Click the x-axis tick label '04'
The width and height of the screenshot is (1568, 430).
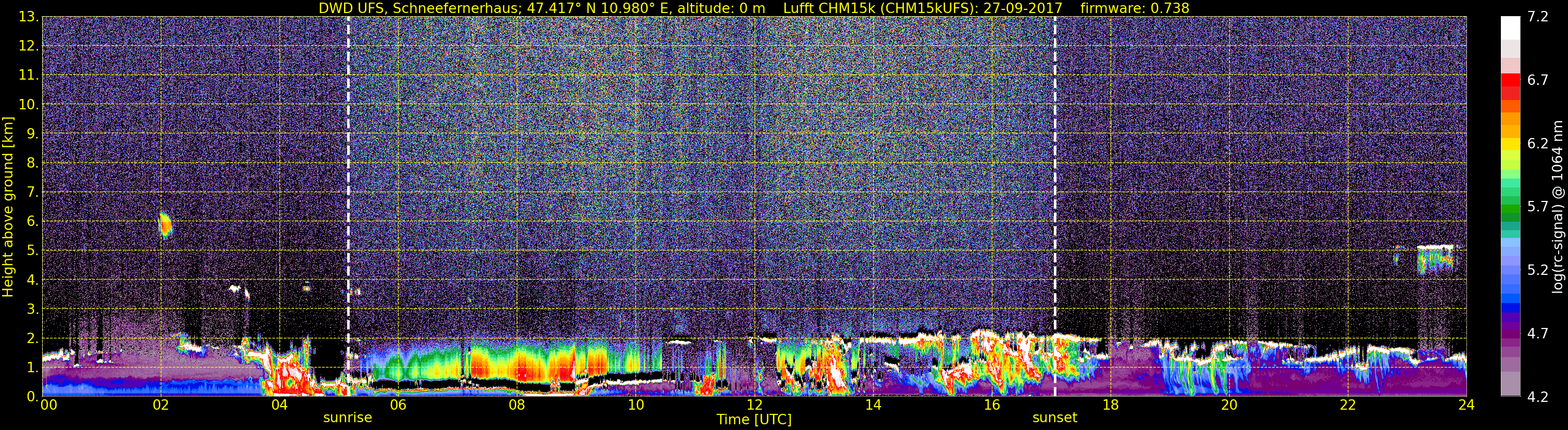[279, 405]
